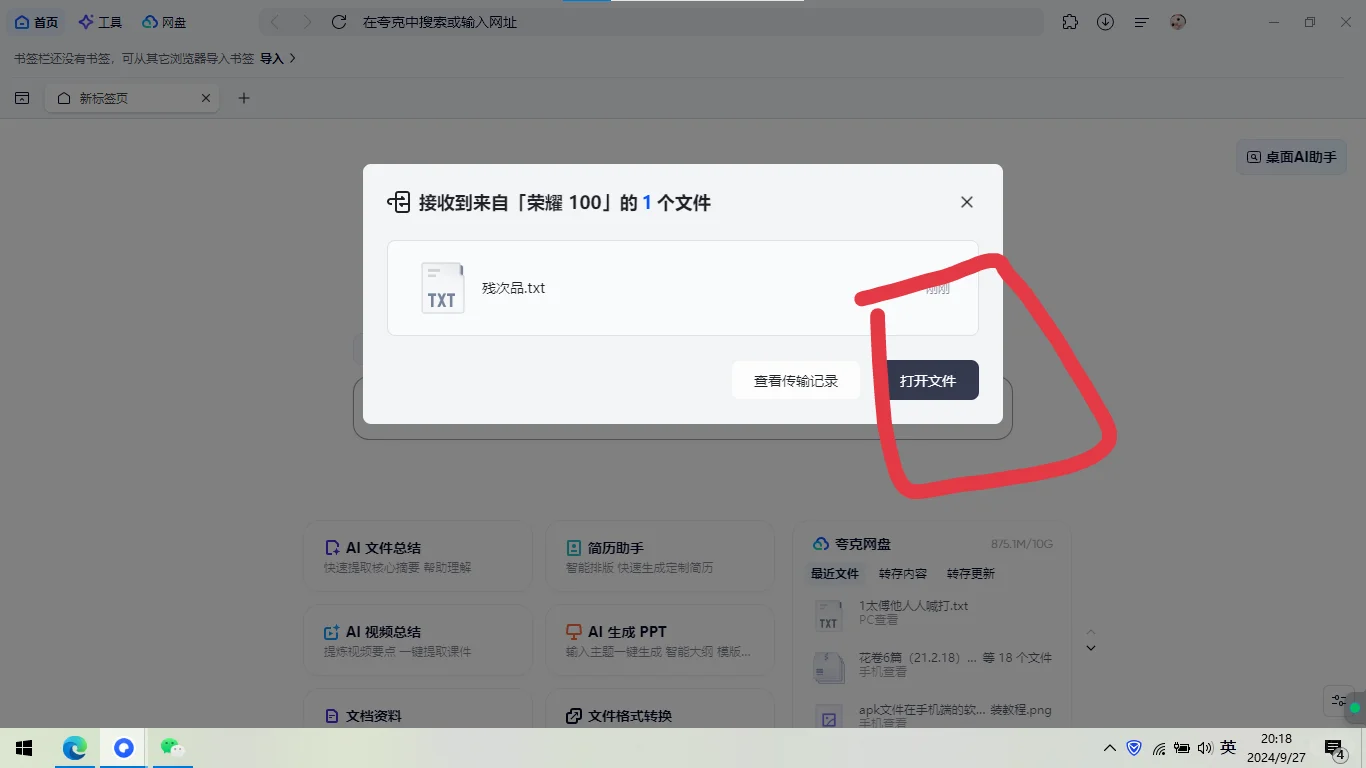
Task: Open AI 视频总结 card
Action: 418,640
